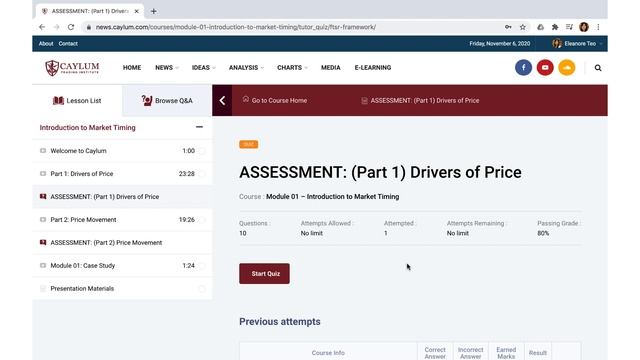Open site search magnifier icon
The image size is (640, 360).
pos(598,68)
